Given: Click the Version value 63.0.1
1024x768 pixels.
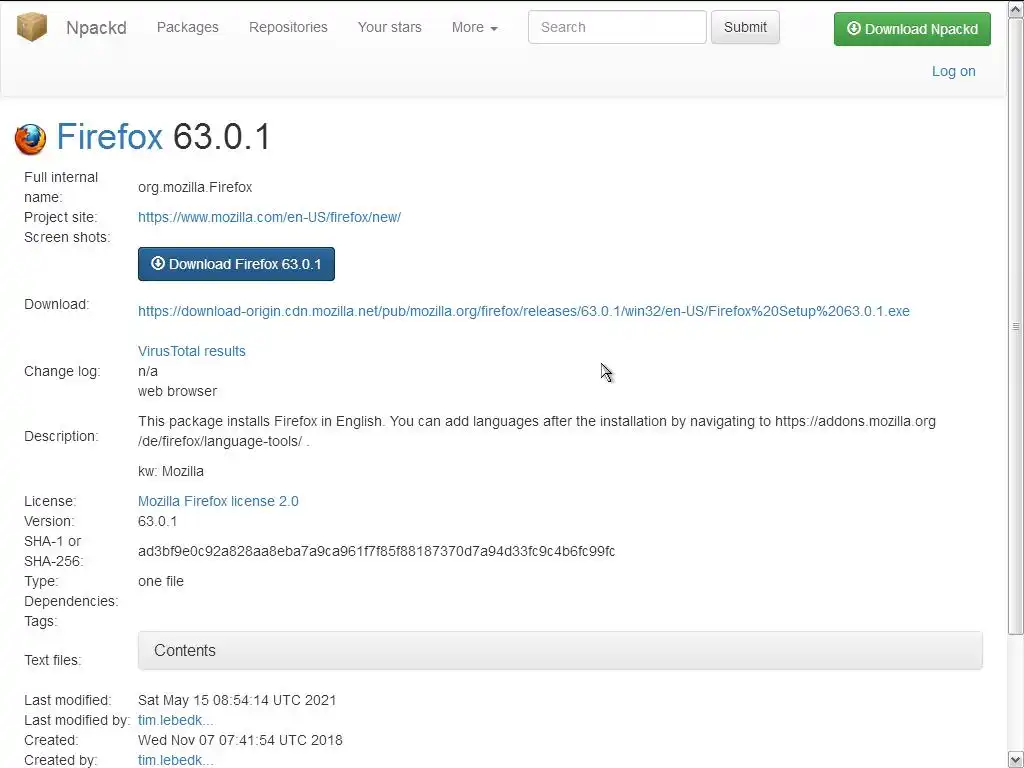Looking at the screenshot, I should coord(157,521).
